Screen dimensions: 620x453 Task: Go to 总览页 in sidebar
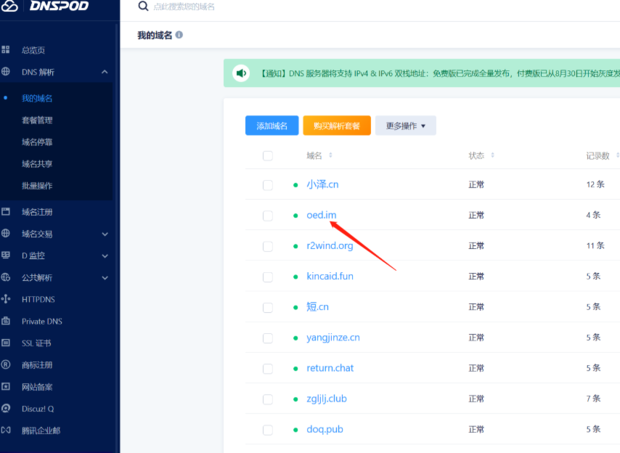33,50
